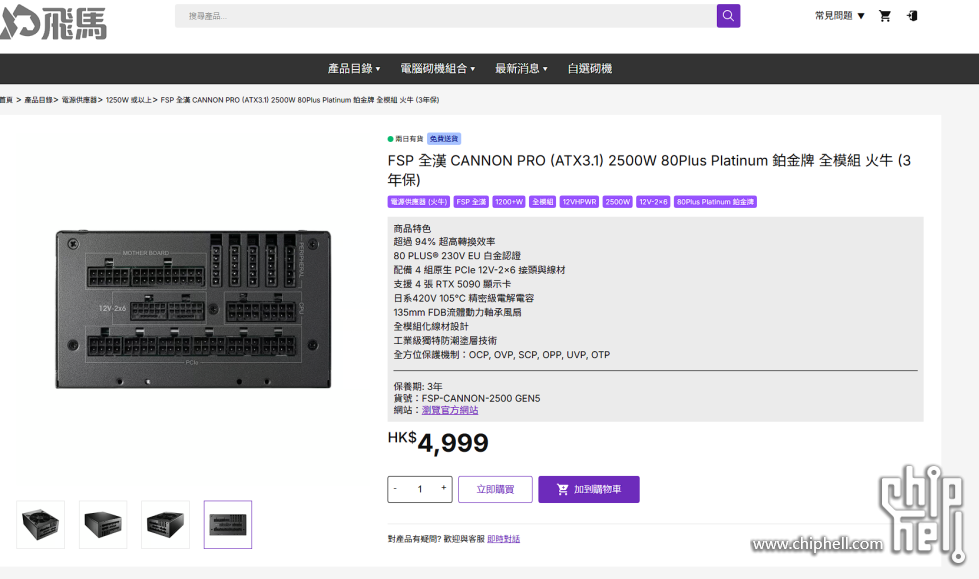Viewport: 979px width, 579px height.
Task: Click the 80 PLUS® 230V EU 白金認證 line
Action: click(457, 256)
